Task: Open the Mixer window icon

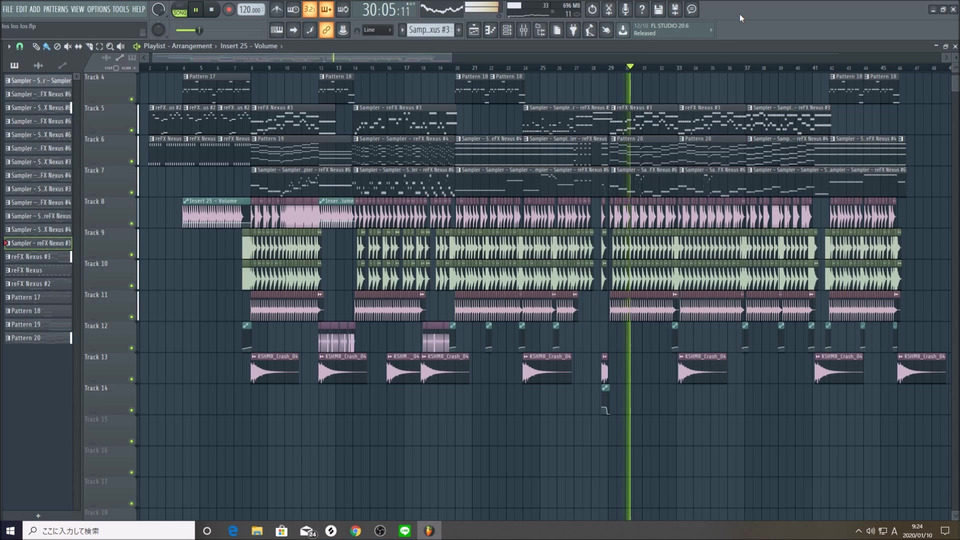Action: pos(523,30)
